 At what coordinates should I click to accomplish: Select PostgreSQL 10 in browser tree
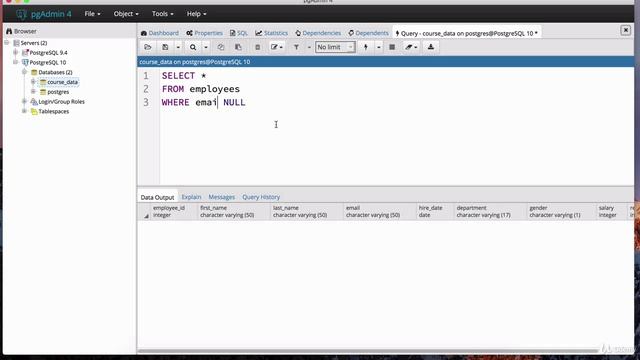click(x=47, y=62)
